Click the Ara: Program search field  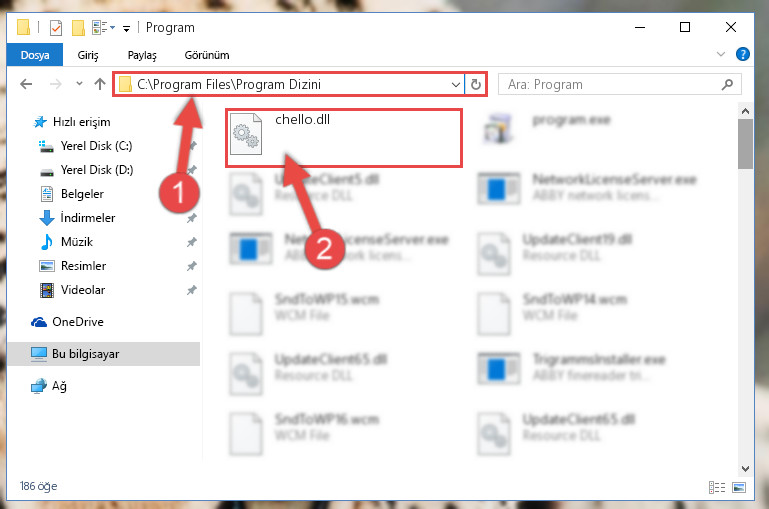tap(611, 84)
